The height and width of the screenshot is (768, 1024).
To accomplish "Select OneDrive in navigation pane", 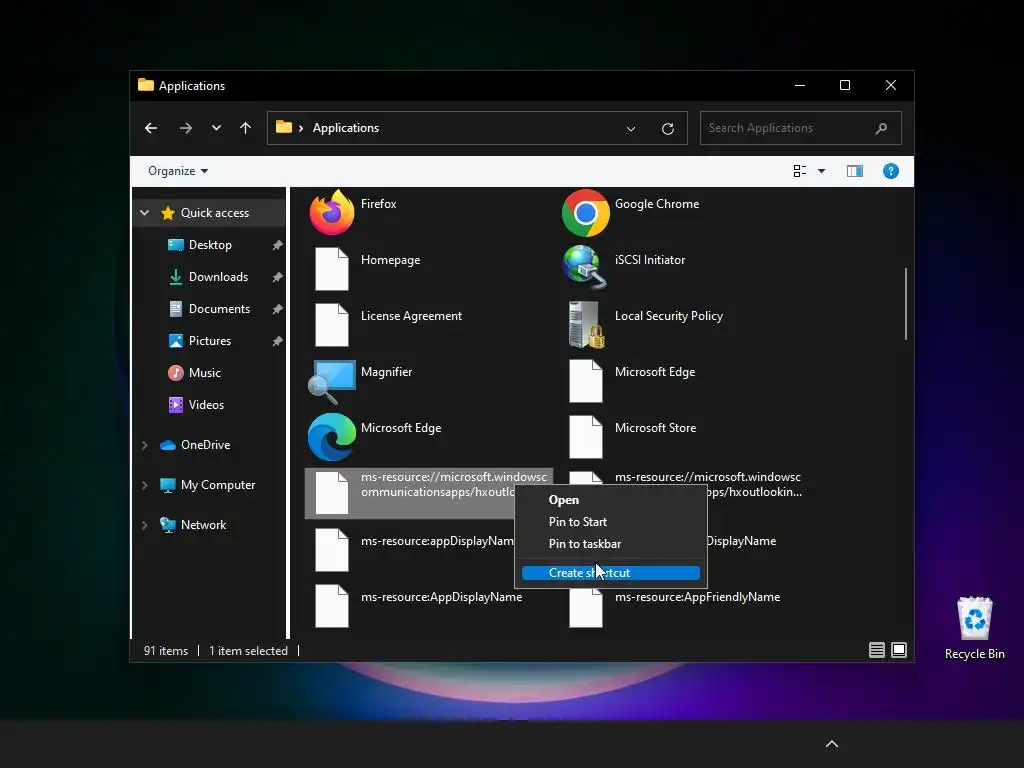I will [206, 445].
